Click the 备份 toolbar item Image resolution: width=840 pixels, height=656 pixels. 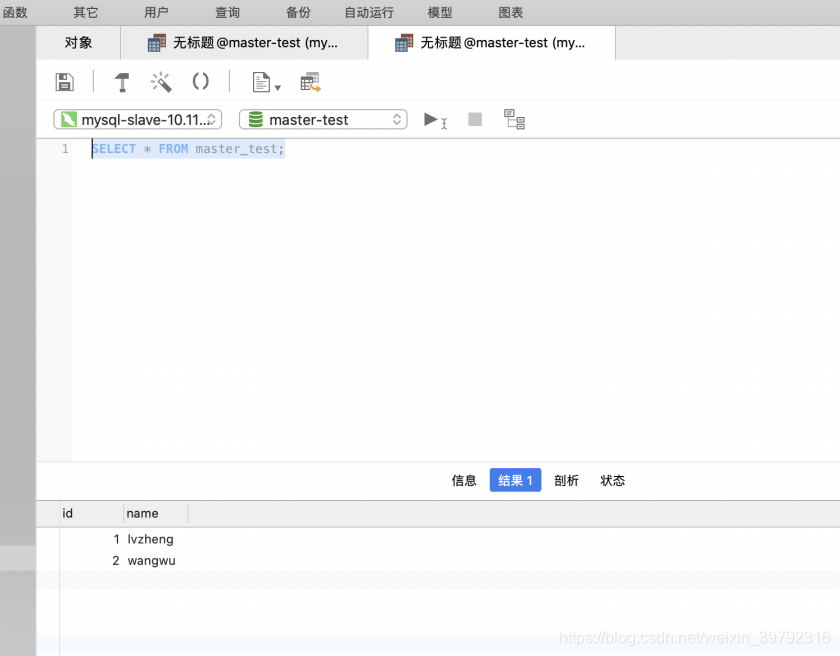click(298, 12)
